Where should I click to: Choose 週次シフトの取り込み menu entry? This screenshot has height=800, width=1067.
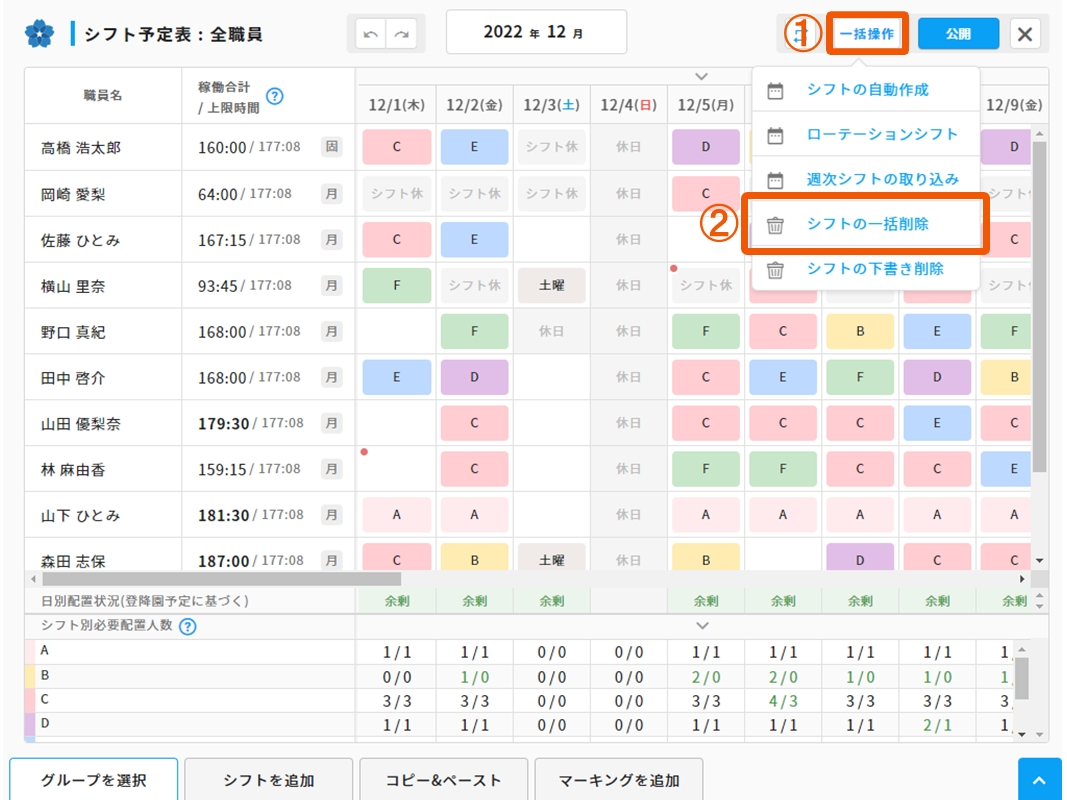[882, 180]
